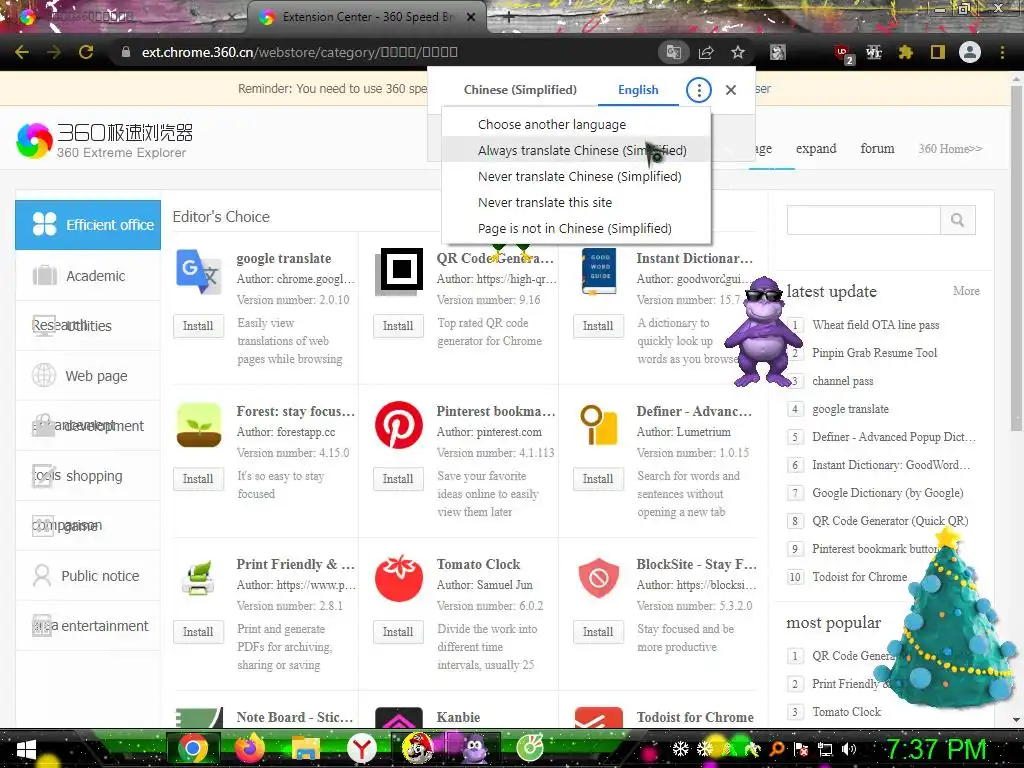This screenshot has width=1024, height=768.
Task: Click More in latest update
Action: (x=966, y=291)
